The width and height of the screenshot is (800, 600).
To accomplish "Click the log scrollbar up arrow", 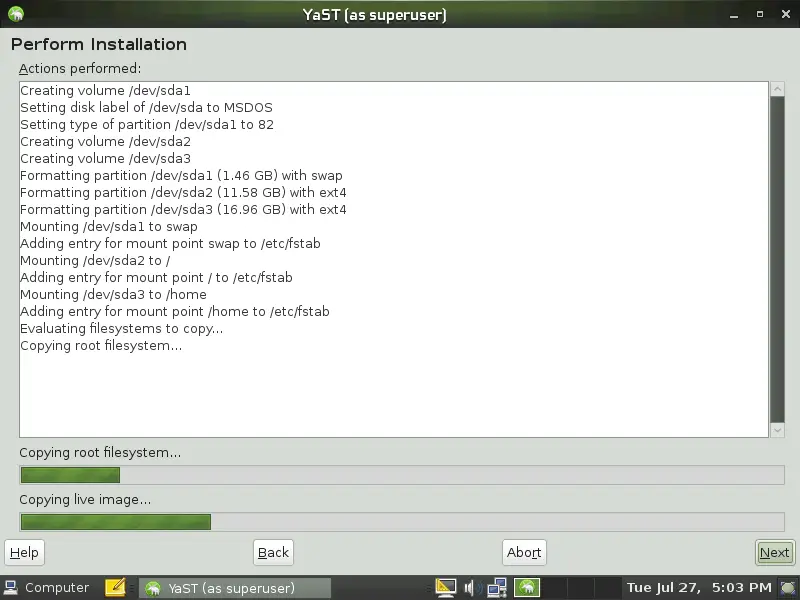I will click(x=777, y=89).
